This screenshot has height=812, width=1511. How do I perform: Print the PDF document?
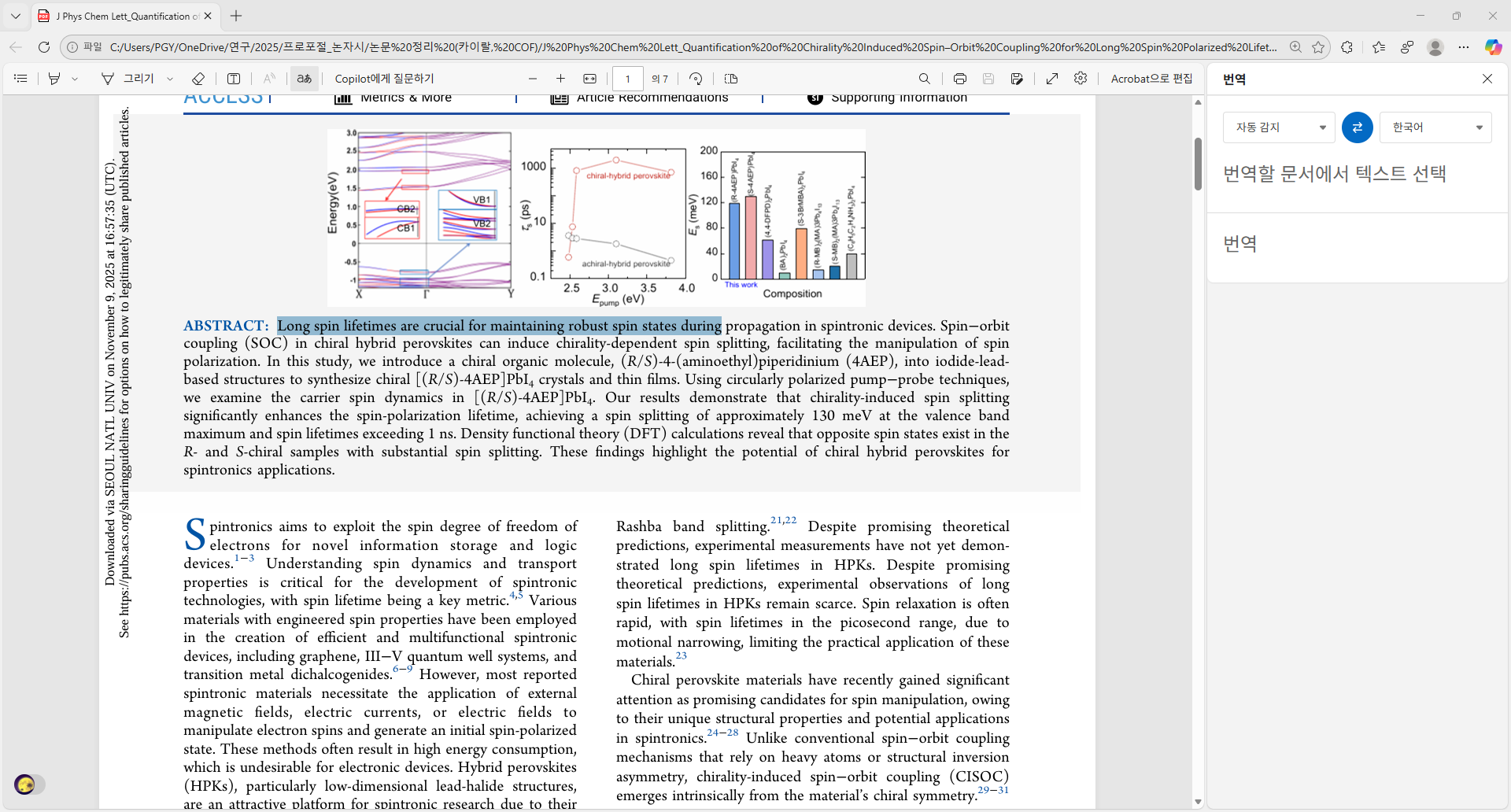pyautogui.click(x=960, y=78)
